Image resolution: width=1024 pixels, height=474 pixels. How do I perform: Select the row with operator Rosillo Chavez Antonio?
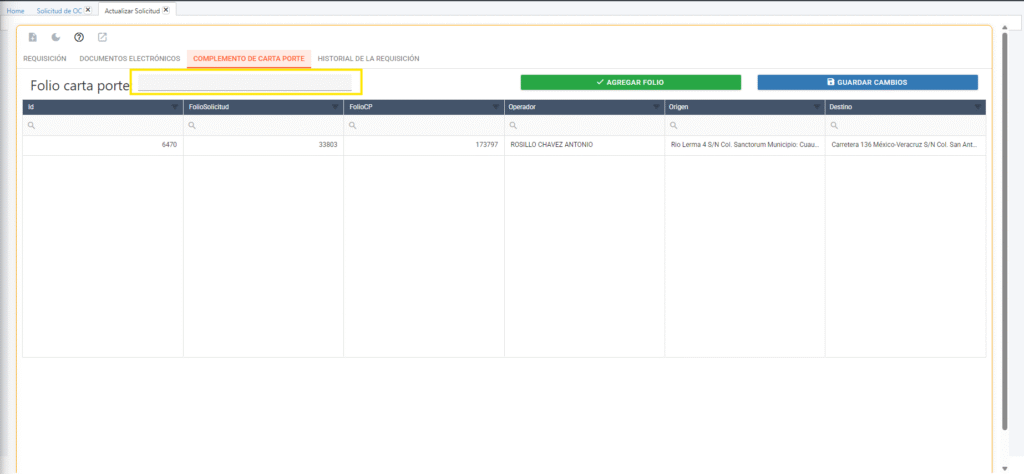coord(551,145)
